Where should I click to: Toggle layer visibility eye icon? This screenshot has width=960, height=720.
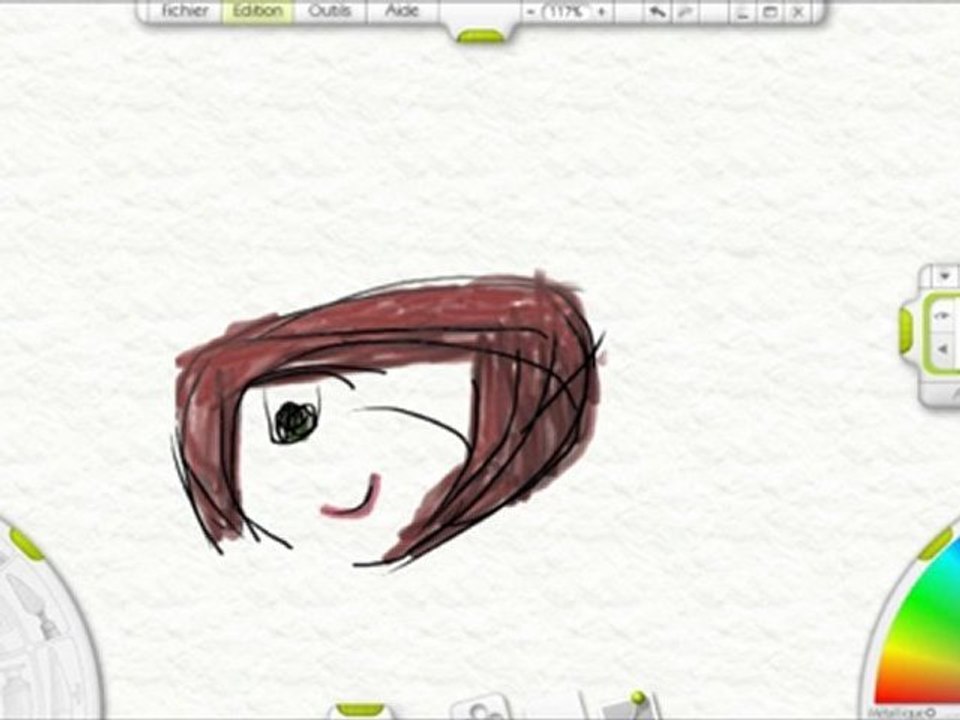[x=943, y=316]
